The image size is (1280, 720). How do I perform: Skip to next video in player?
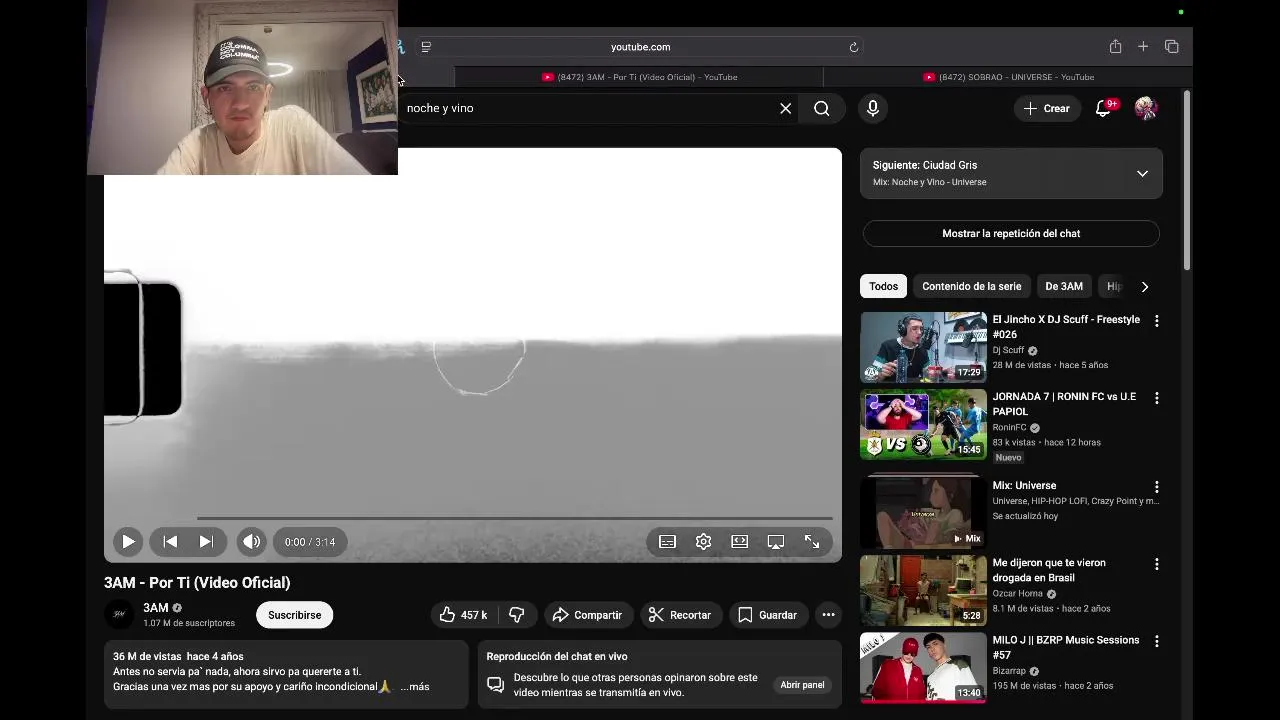tap(206, 541)
